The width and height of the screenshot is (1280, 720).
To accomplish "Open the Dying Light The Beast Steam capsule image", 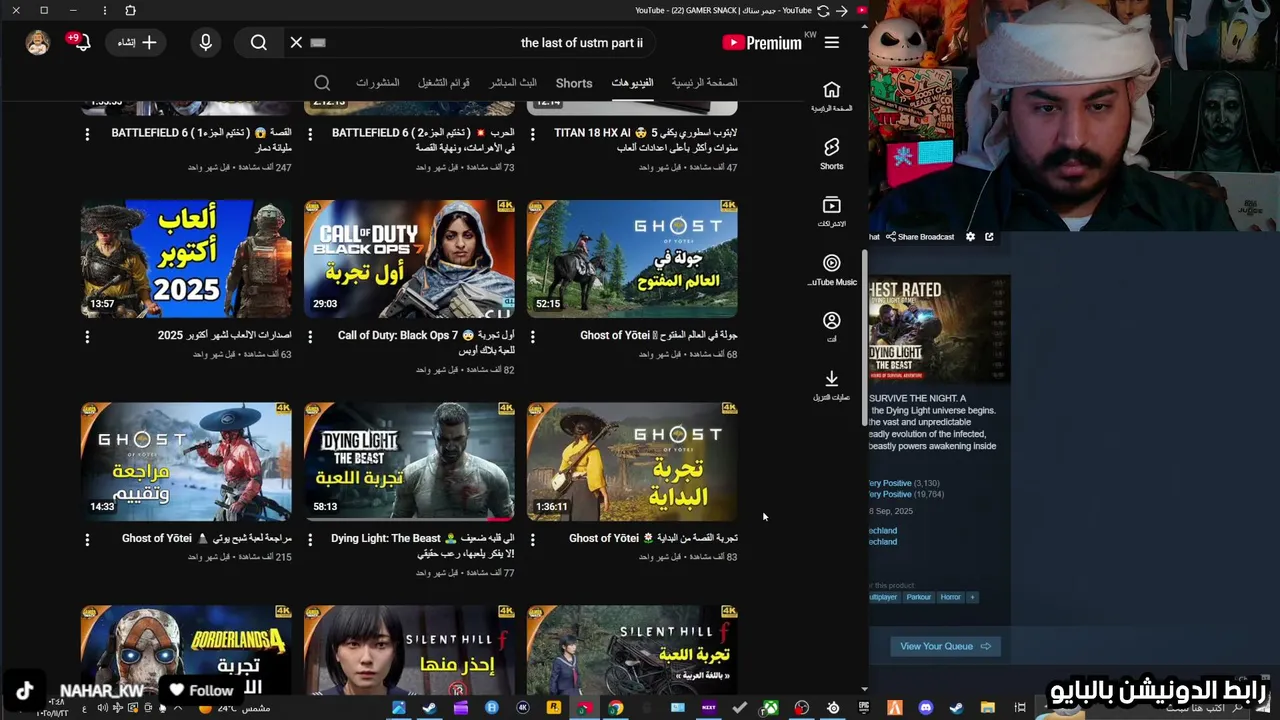I will pyautogui.click(x=939, y=328).
